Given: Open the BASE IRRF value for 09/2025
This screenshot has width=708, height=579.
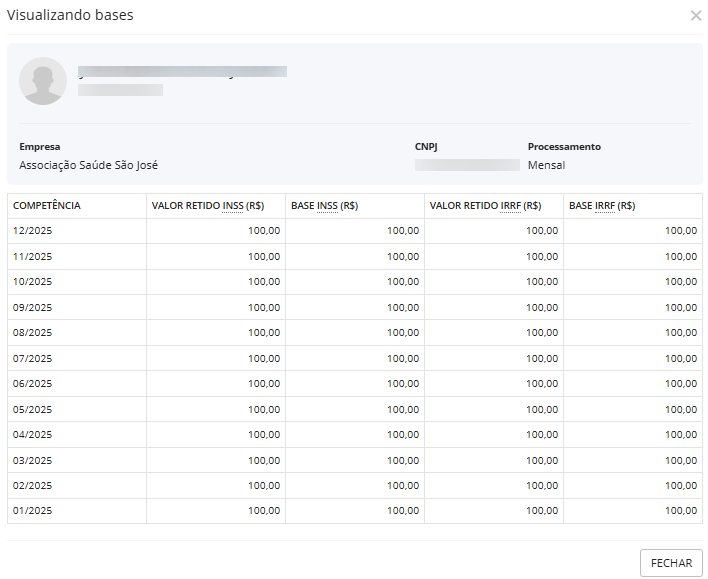Looking at the screenshot, I should click(681, 307).
